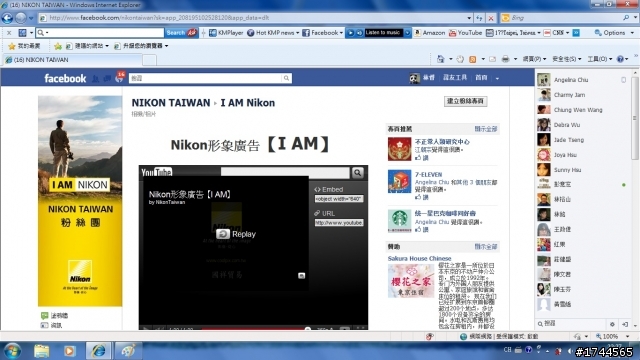The width and height of the screenshot is (640, 360).
Task: Click the create fan page button
Action: [465, 101]
